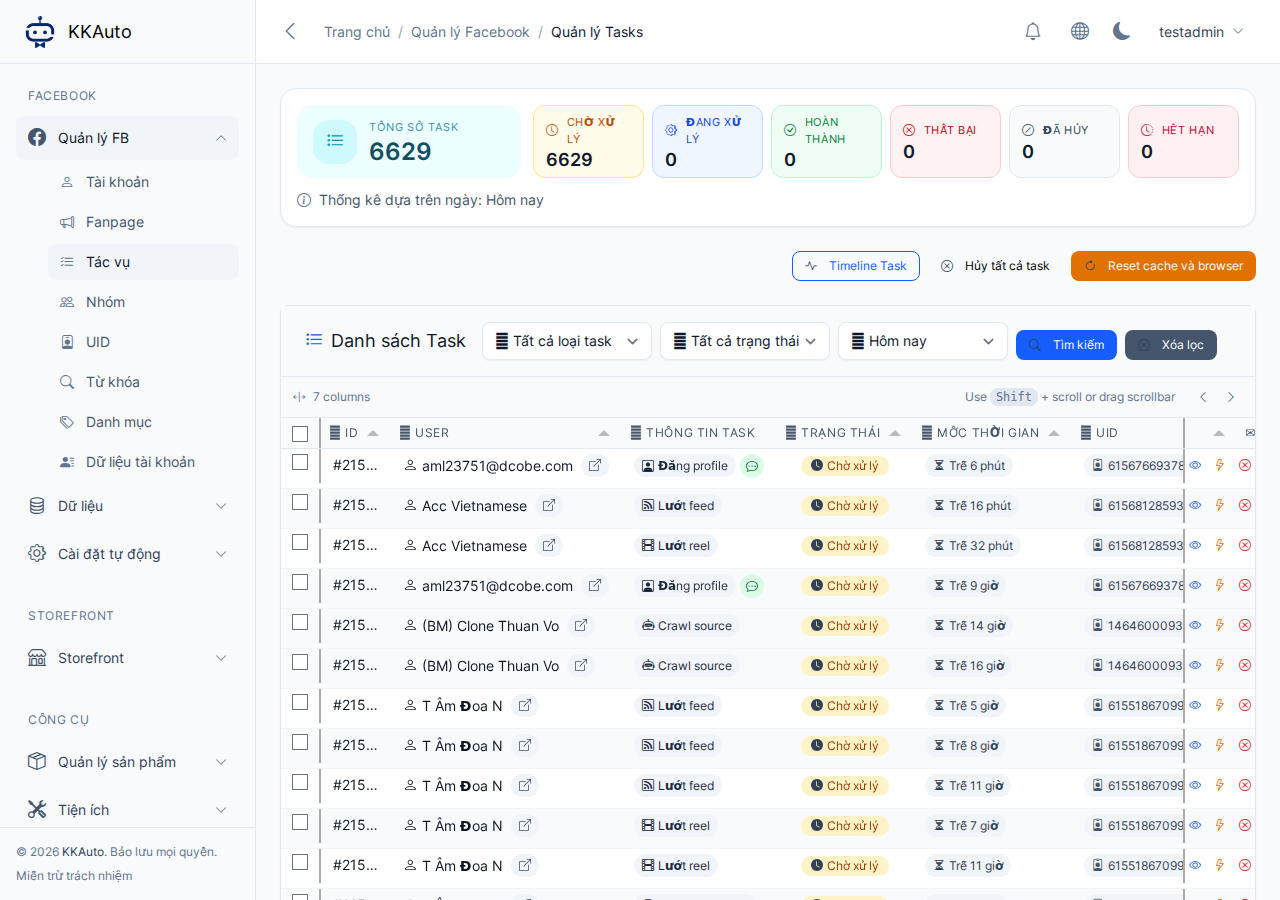Click the 7 columns selector
This screenshot has height=900, width=1280.
tap(331, 397)
